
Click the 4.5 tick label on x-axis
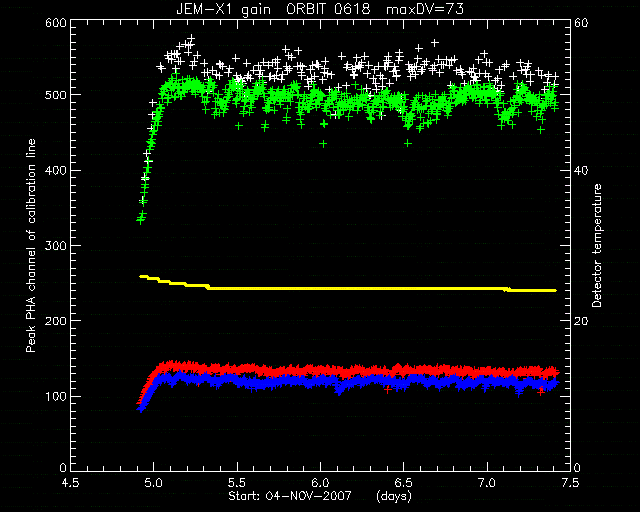point(70,483)
